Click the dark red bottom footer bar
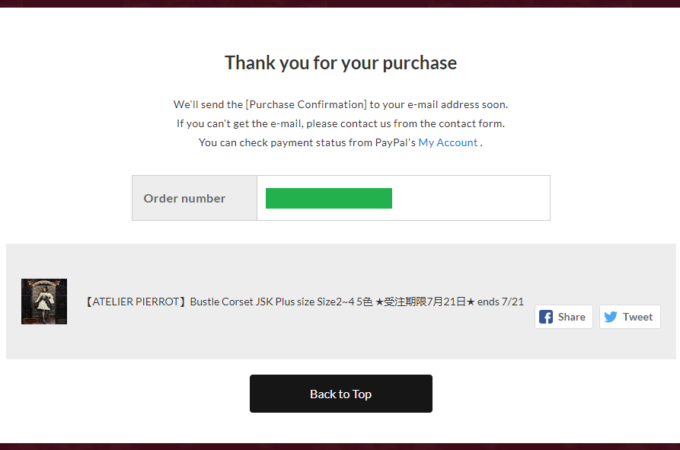 coord(340,446)
